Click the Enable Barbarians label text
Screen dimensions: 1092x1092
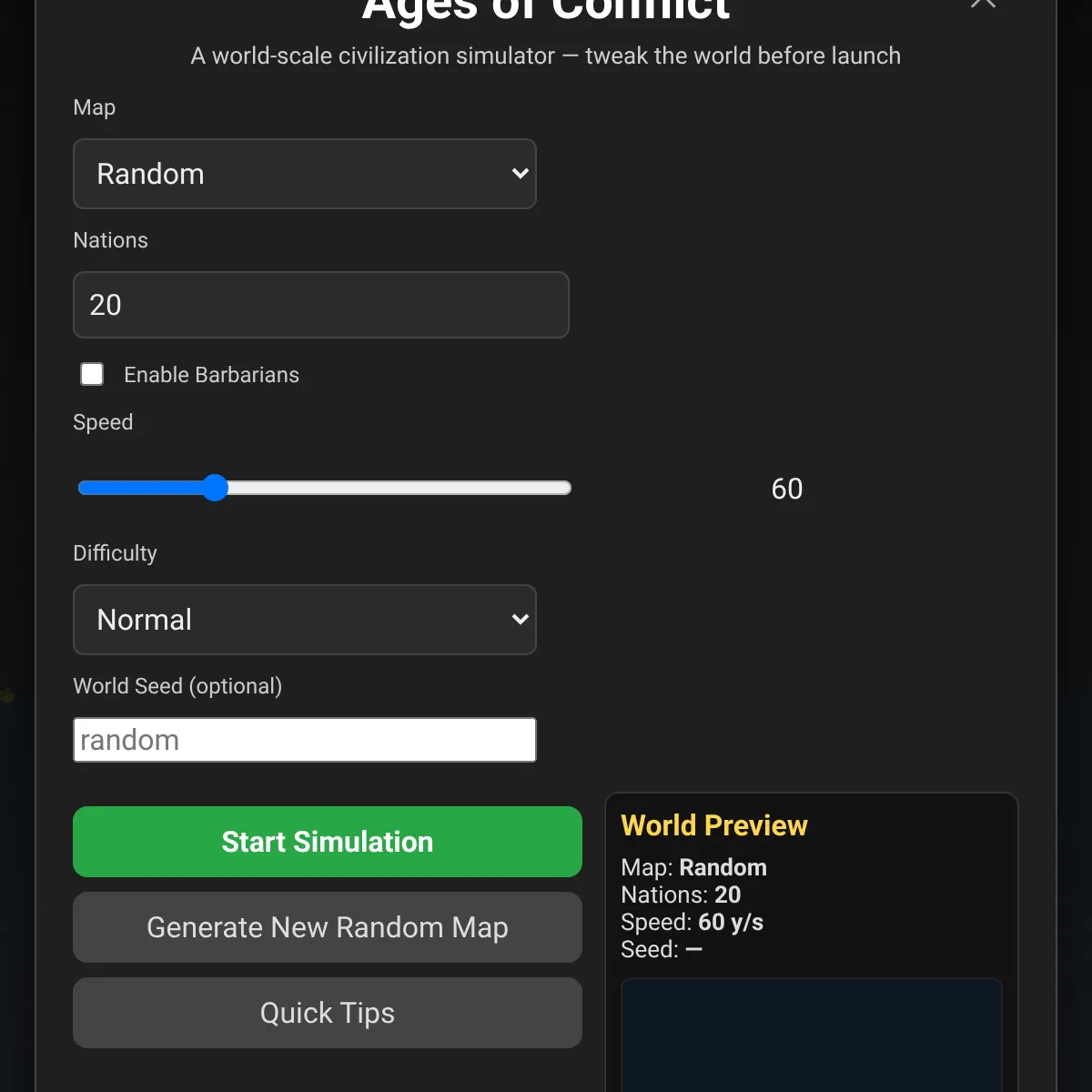[x=211, y=375]
